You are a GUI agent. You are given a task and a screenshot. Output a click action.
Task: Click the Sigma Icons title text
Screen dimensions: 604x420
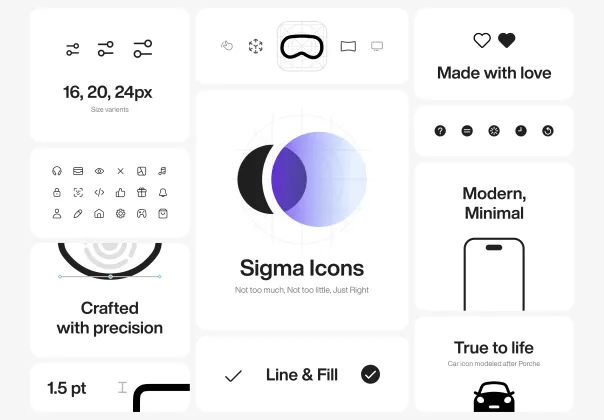point(302,268)
